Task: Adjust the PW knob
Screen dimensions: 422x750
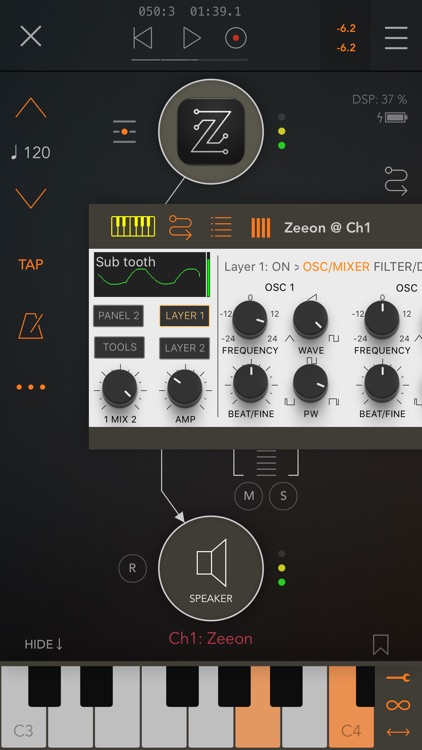Action: [x=311, y=384]
